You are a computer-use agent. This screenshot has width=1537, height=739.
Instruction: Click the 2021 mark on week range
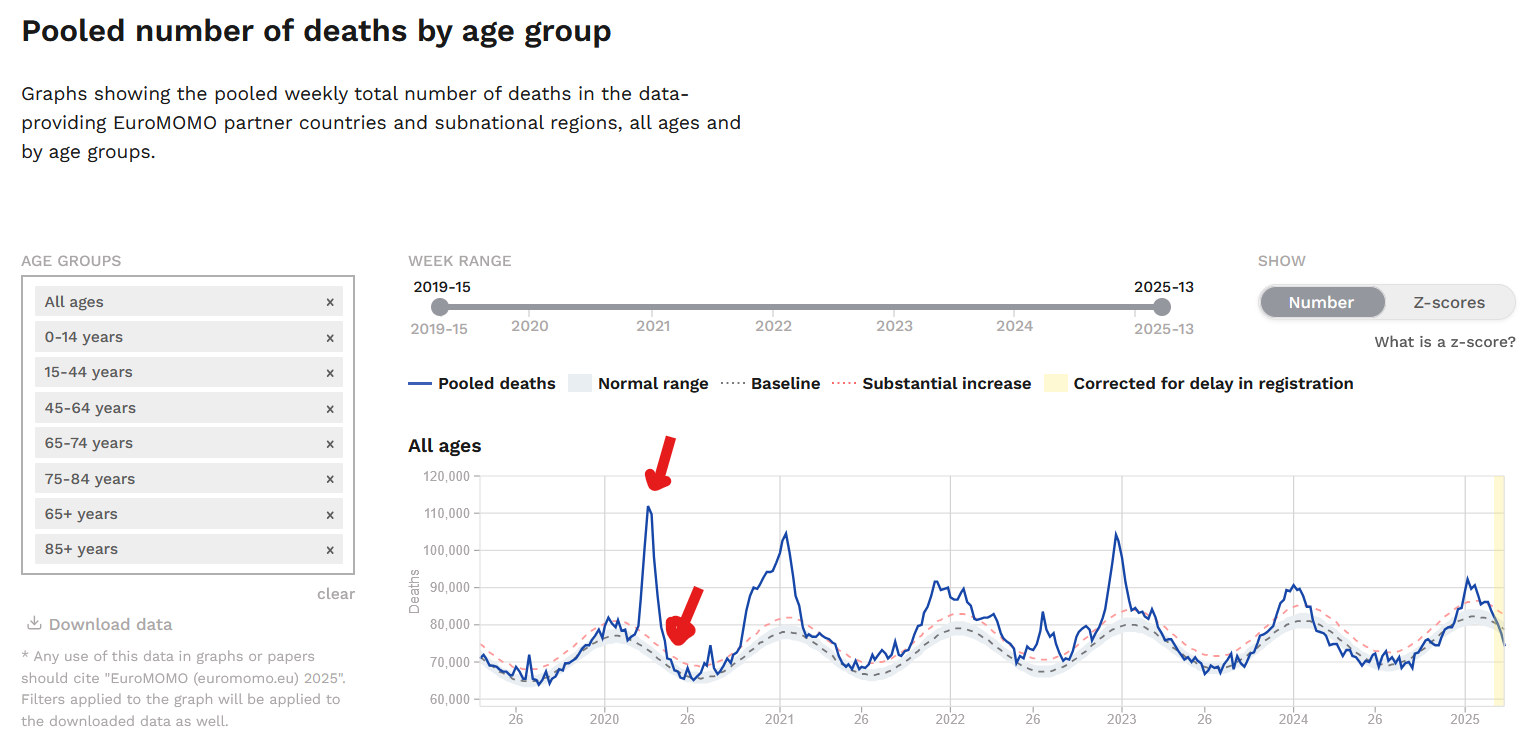click(653, 325)
